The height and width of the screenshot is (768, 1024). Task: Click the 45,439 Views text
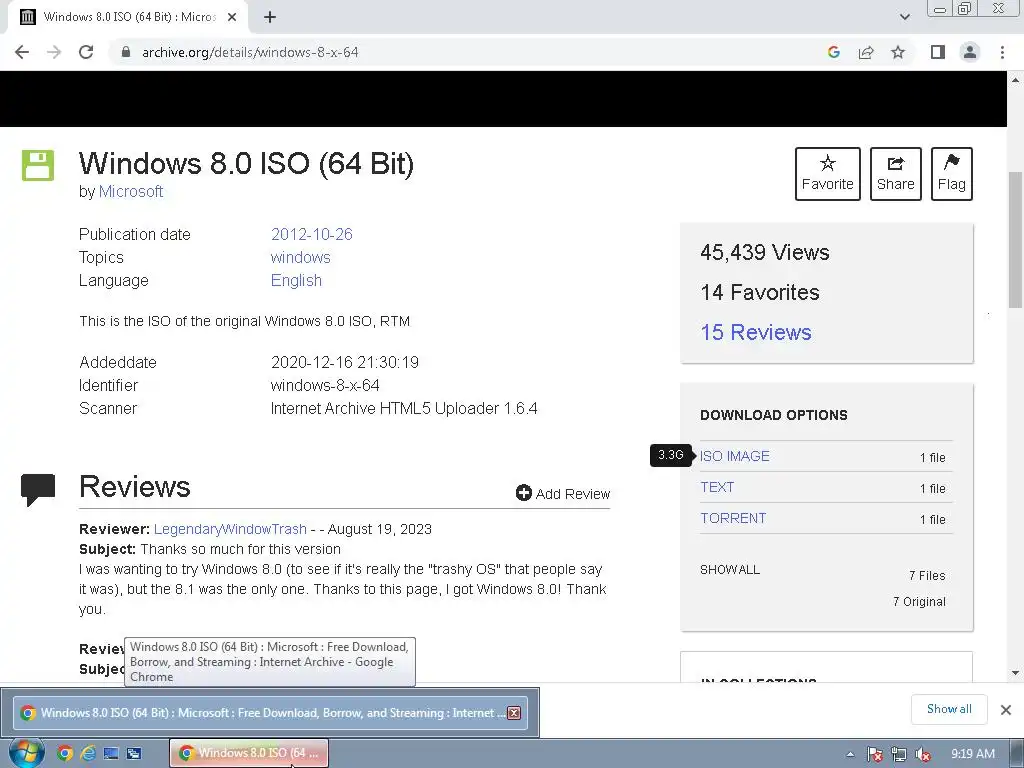[765, 252]
